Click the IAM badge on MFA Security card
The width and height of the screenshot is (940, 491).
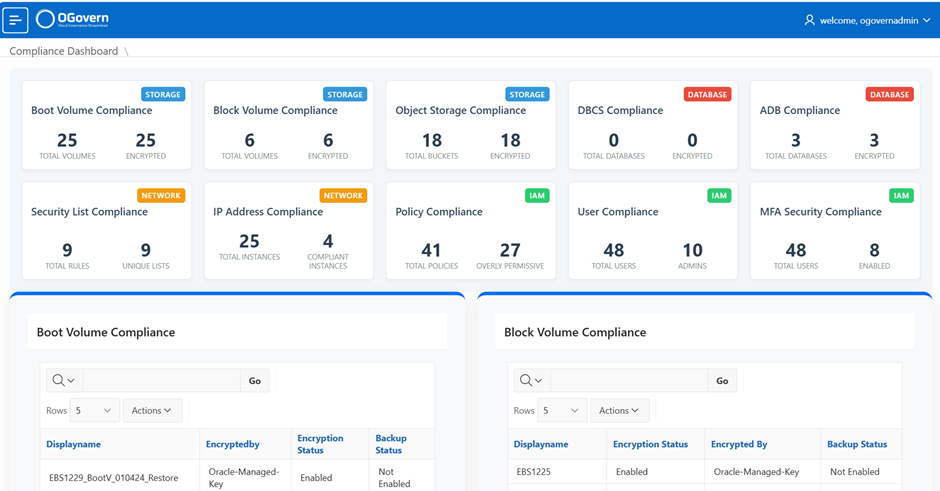(x=901, y=196)
